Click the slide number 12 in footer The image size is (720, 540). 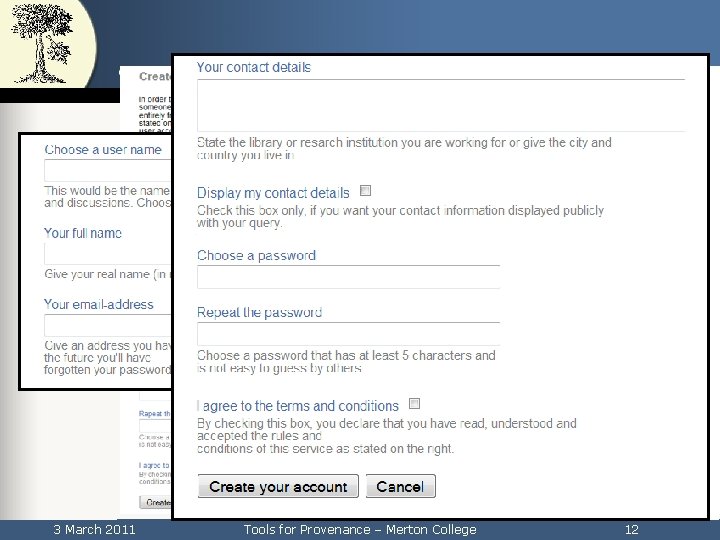point(632,529)
